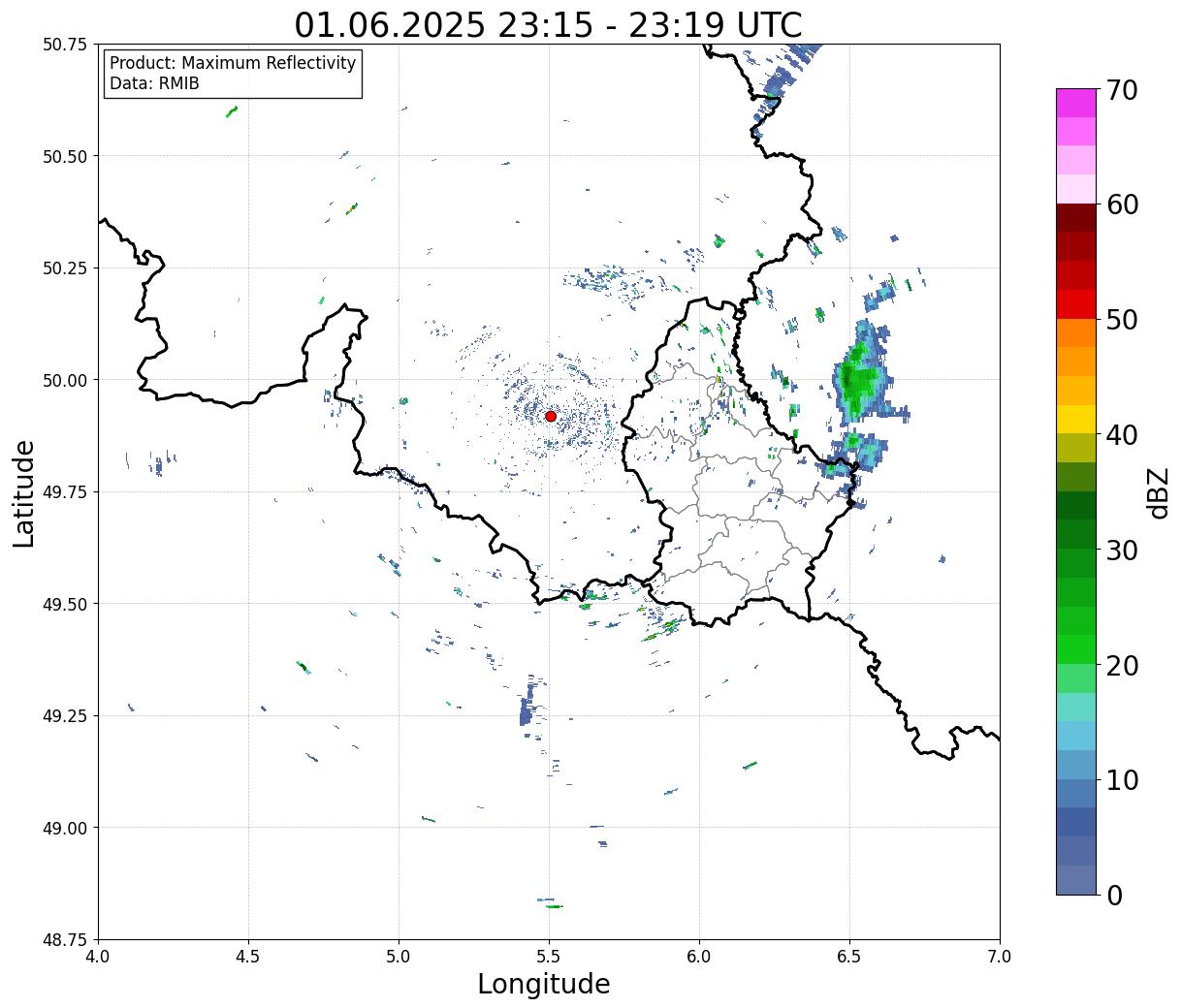Click the colorbar tick label '40'
Viewport: 1182px width, 1008px height.
click(1122, 434)
